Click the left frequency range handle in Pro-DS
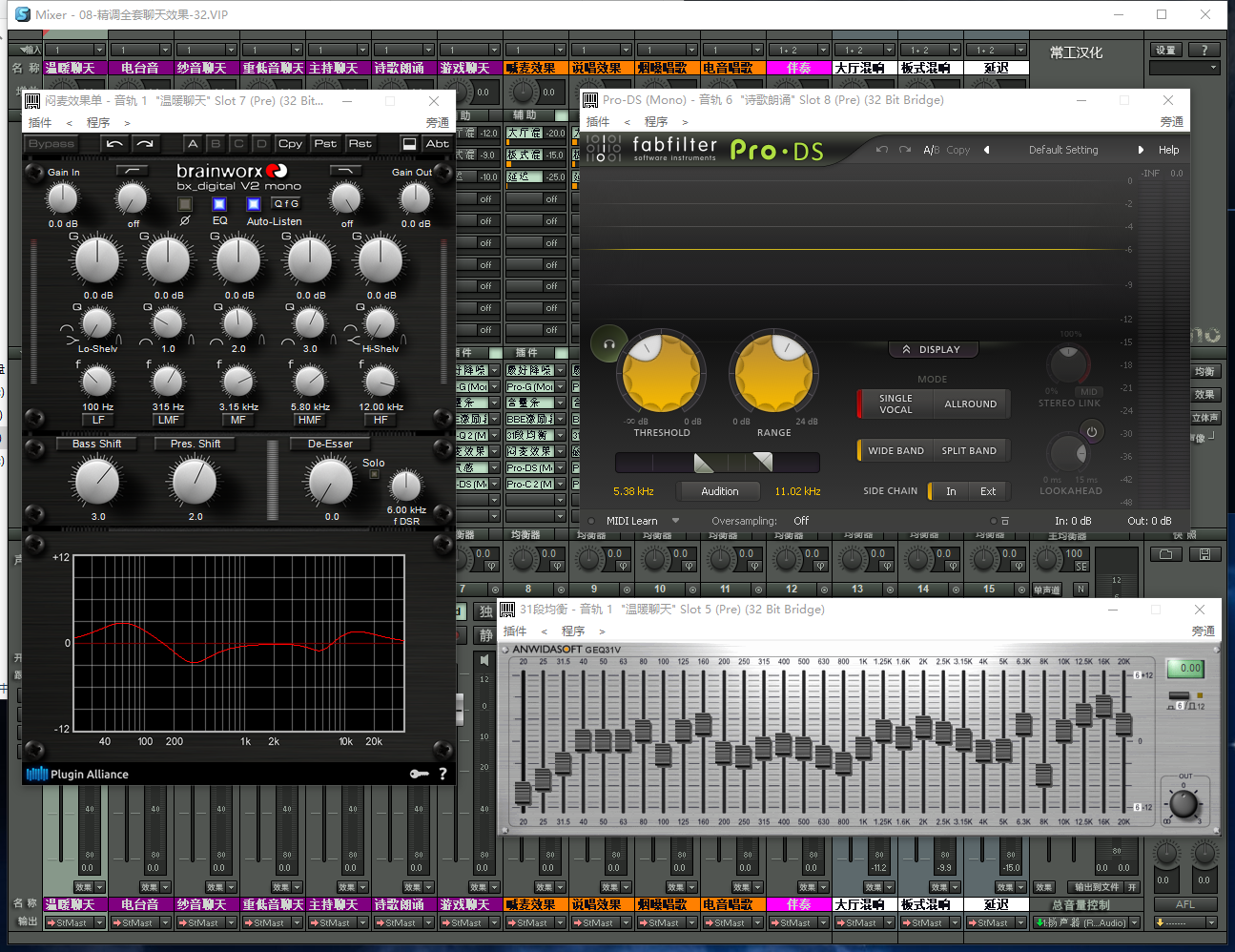 704,463
